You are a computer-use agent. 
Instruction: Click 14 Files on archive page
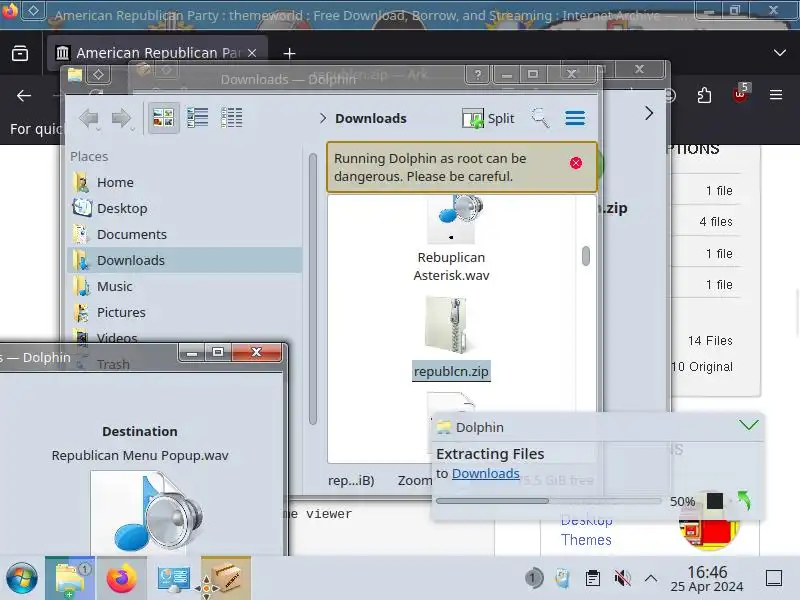click(710, 341)
